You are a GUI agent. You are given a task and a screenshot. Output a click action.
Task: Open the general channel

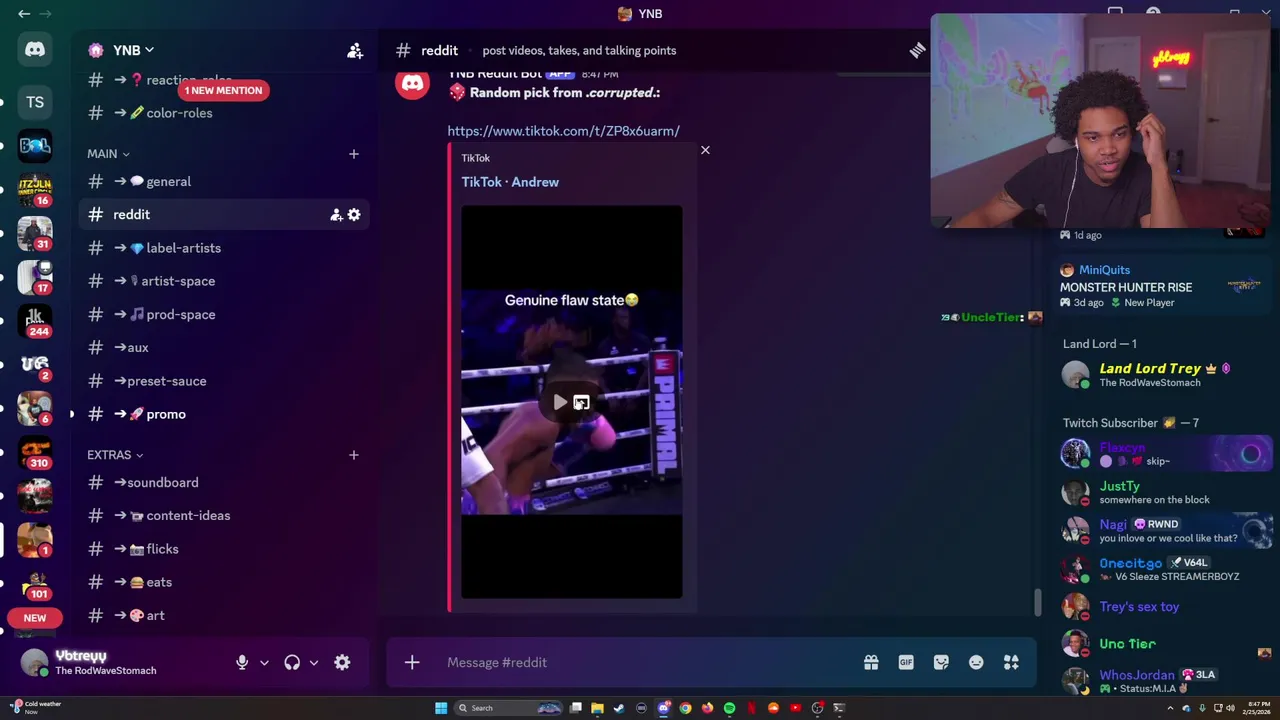[224, 181]
